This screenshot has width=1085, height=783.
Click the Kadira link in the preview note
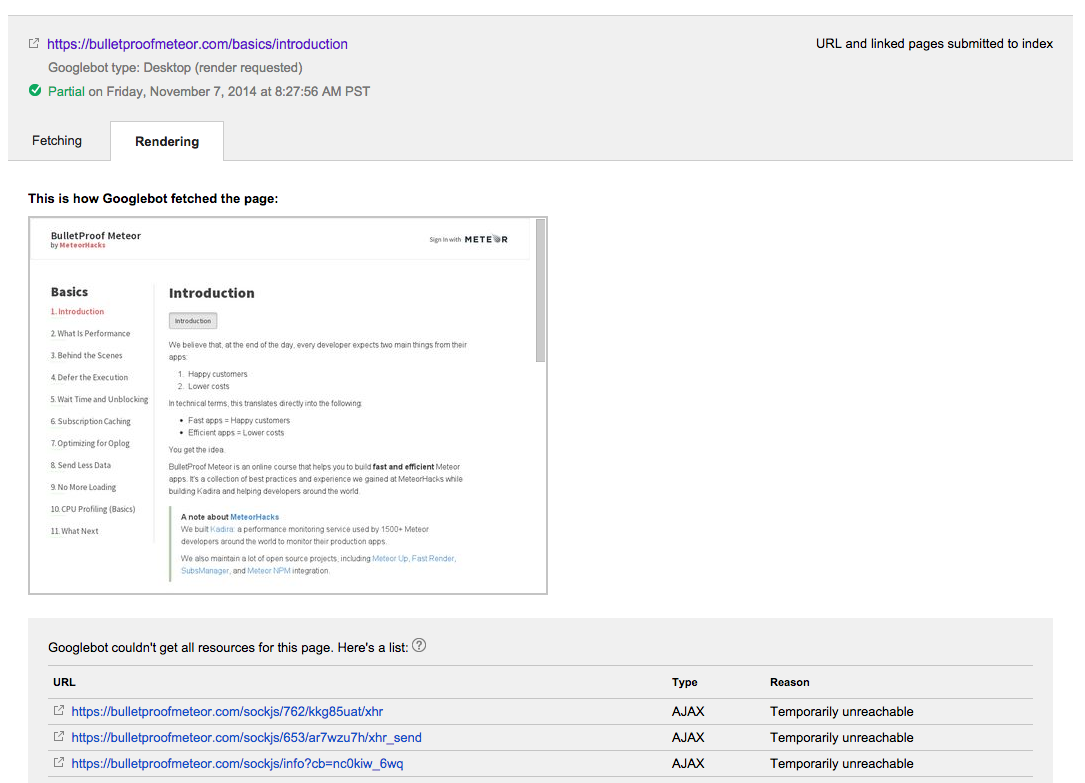tap(222, 530)
